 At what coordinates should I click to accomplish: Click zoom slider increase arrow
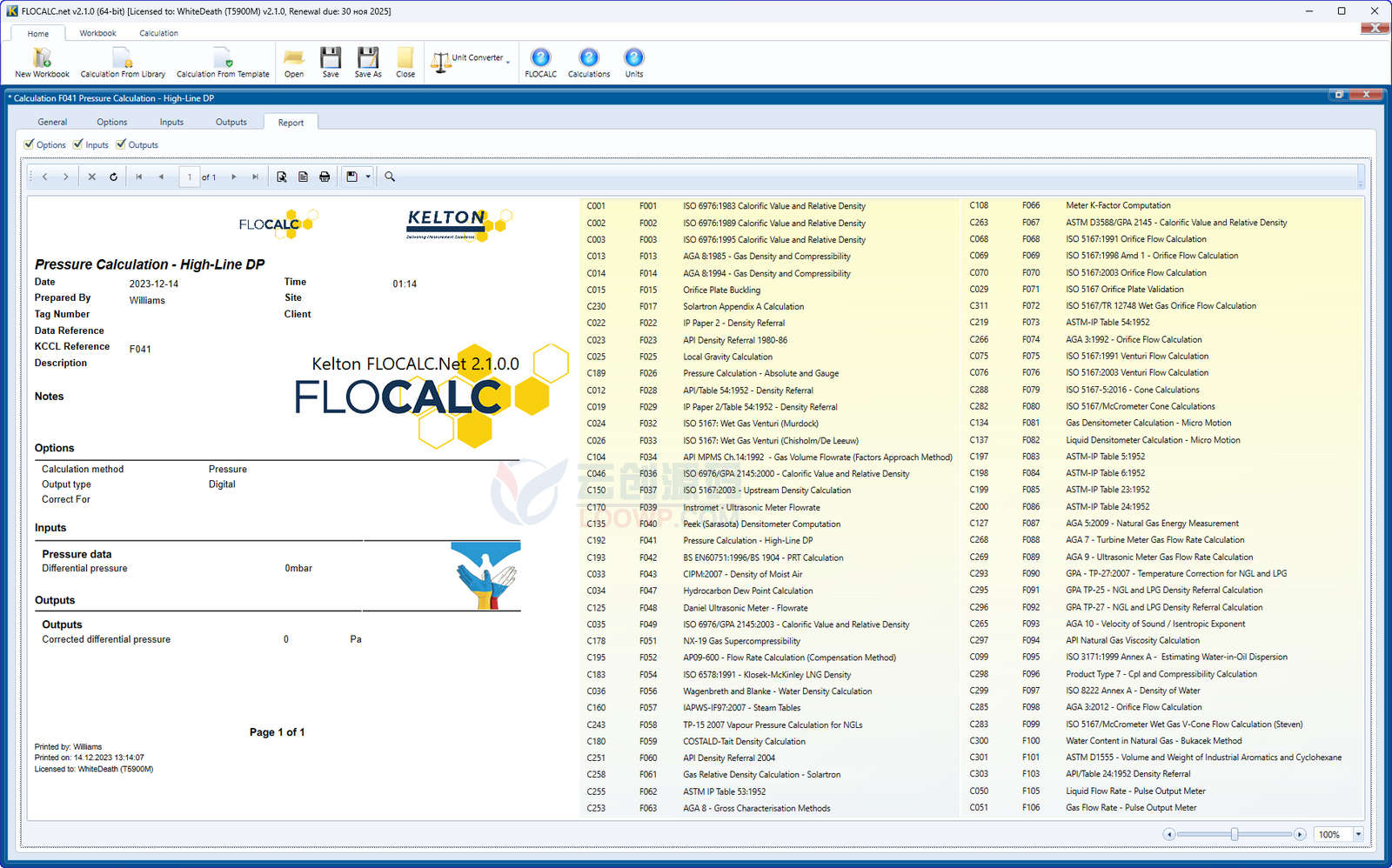(x=1300, y=834)
